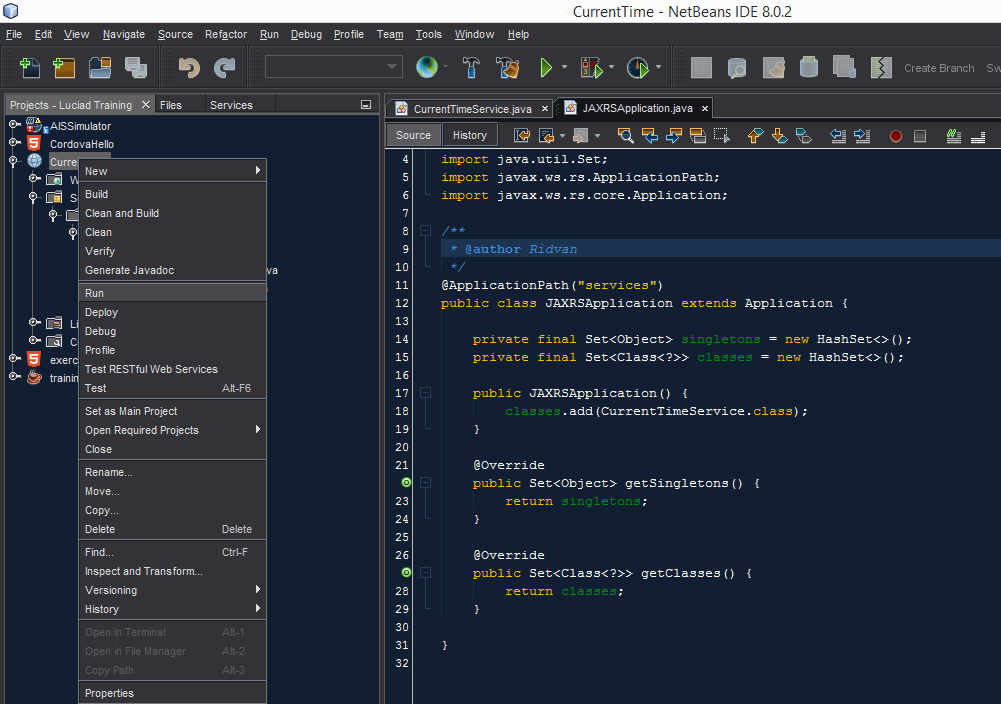Click the Redo arrow icon
The height and width of the screenshot is (704, 1001).
click(224, 67)
